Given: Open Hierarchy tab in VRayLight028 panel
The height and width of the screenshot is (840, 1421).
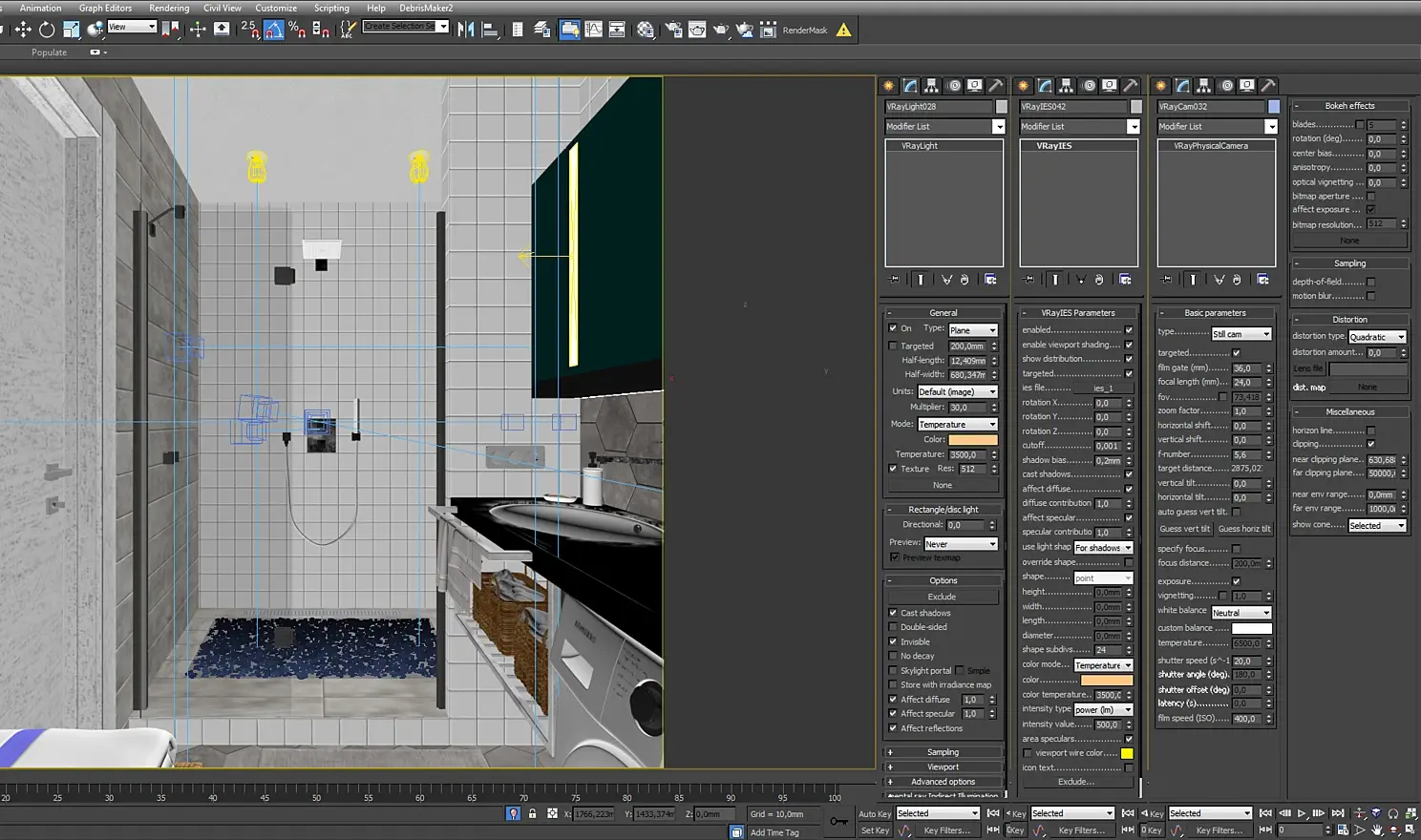Looking at the screenshot, I should point(931,86).
